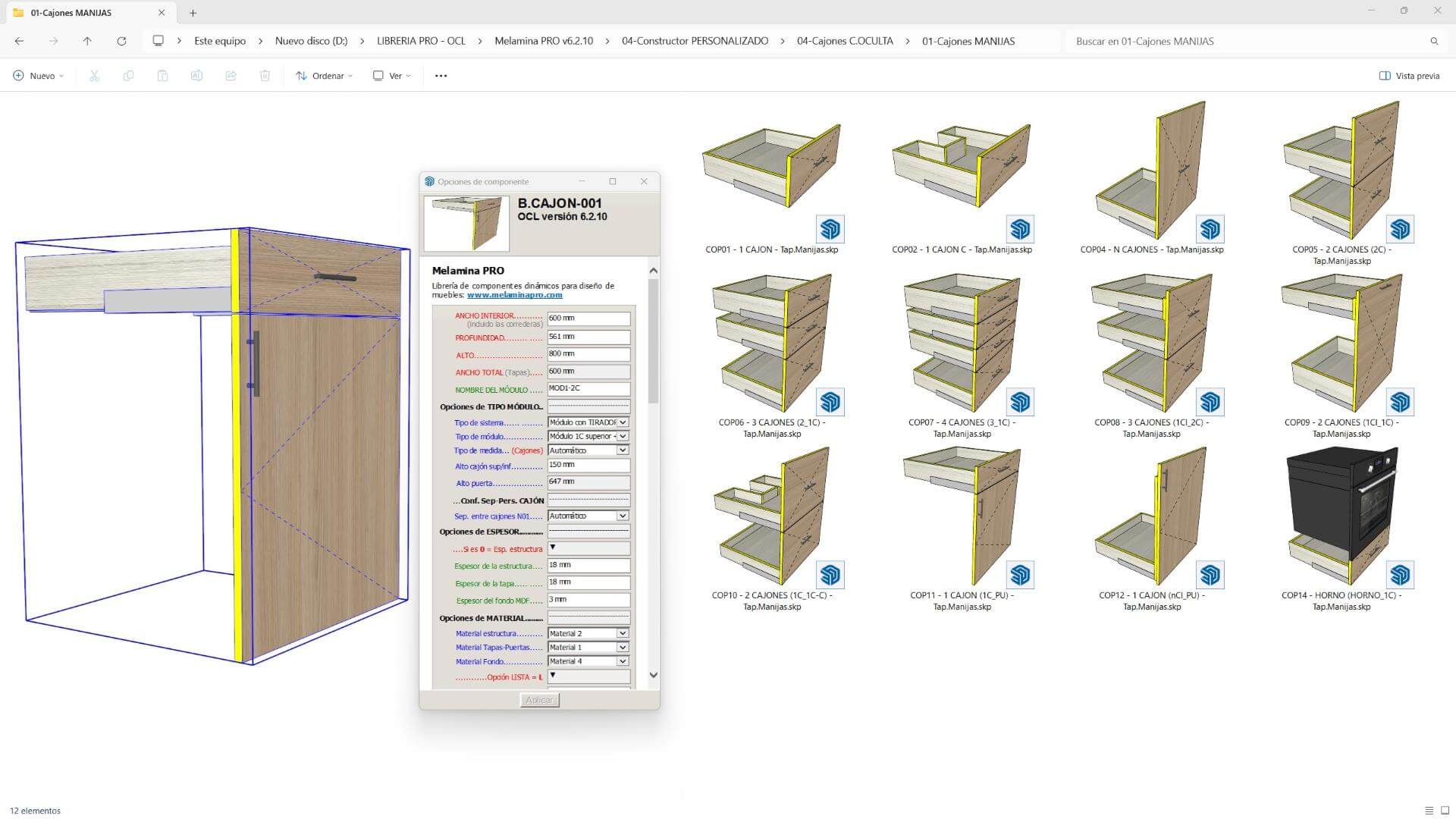Click the refresh icon in navigation bar
This screenshot has height=819, width=1456.
click(121, 41)
